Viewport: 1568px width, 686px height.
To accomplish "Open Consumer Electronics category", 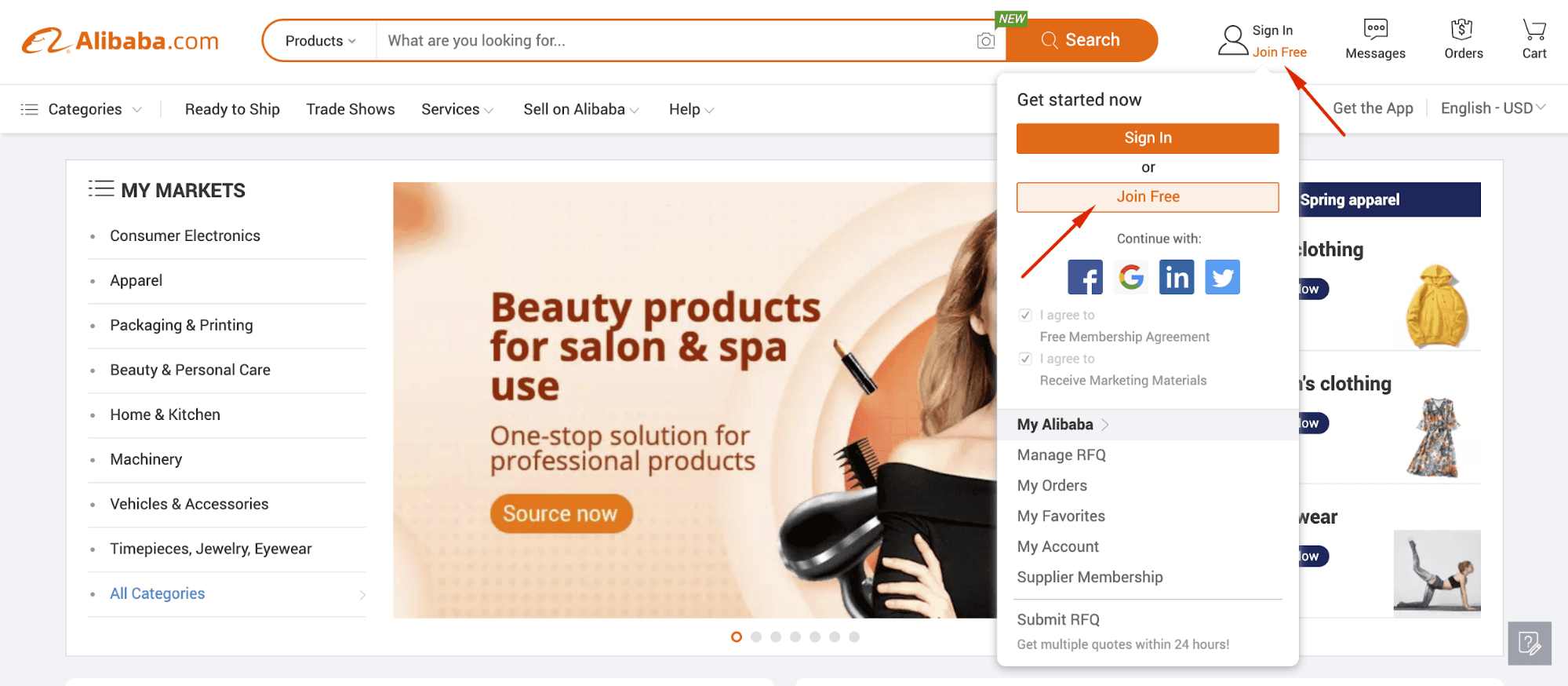I will coord(185,236).
